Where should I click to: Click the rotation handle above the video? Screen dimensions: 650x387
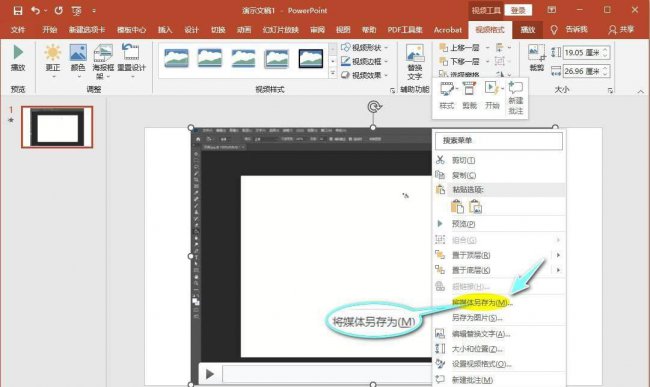(x=374, y=107)
